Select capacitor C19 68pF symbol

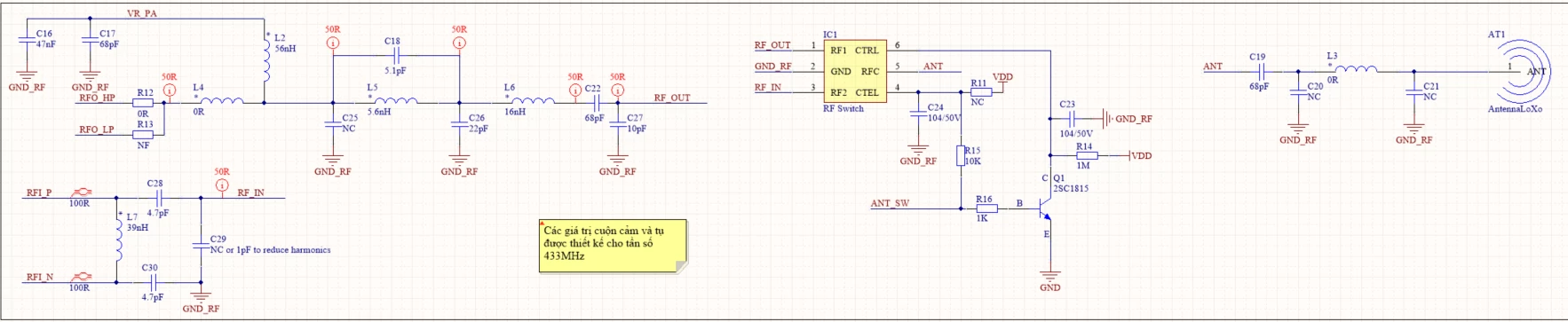tap(1261, 71)
